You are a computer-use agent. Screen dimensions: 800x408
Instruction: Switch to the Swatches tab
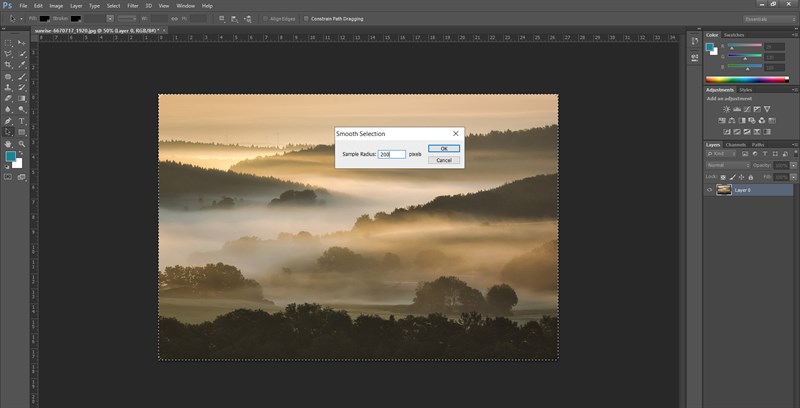point(735,35)
